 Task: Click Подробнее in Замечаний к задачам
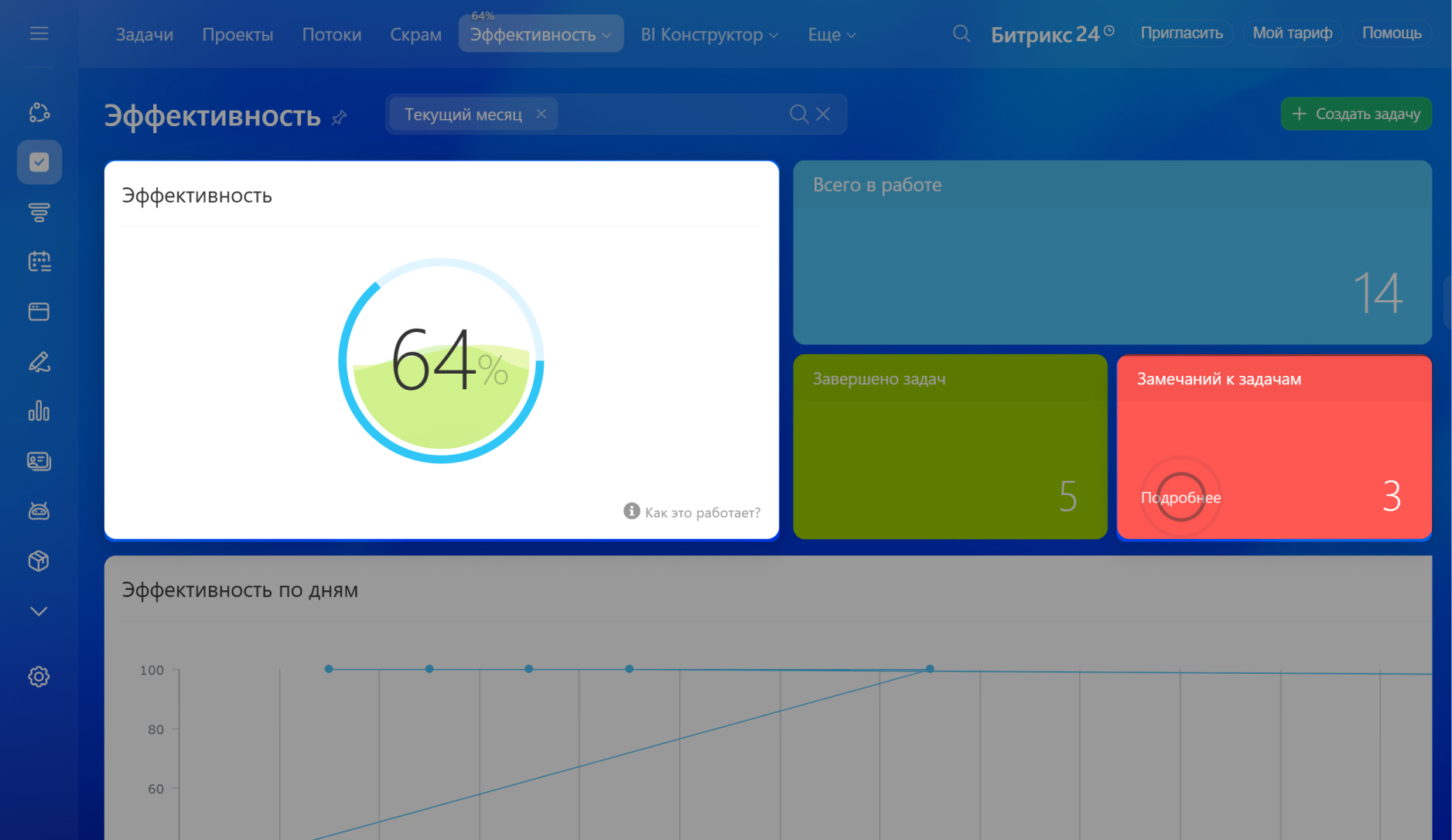(x=1180, y=497)
